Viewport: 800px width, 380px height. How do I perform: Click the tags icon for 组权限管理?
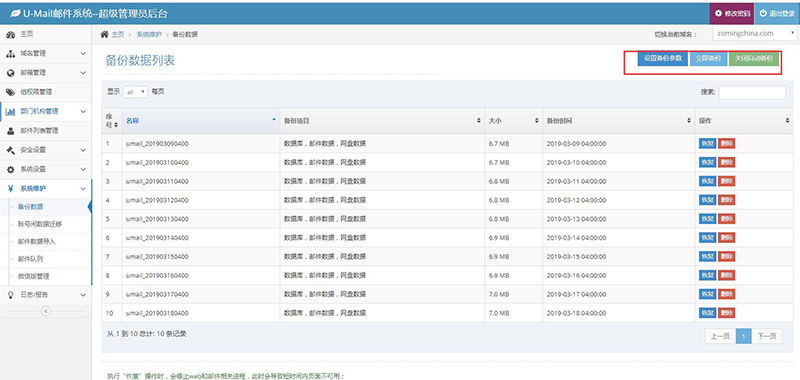(10, 92)
